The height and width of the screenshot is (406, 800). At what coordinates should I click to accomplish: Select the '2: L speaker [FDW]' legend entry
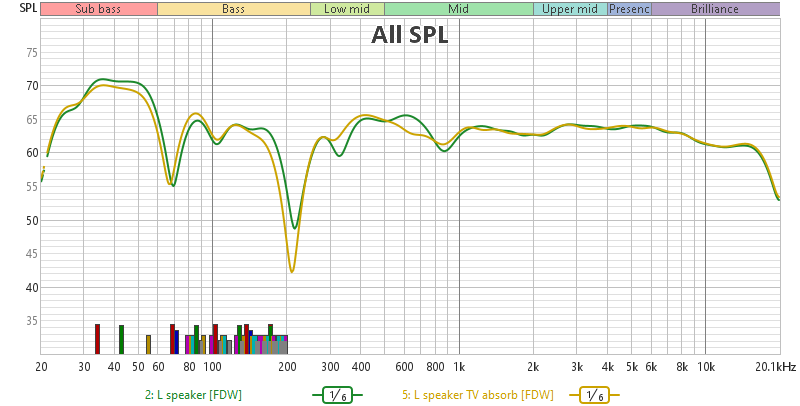tap(193, 395)
